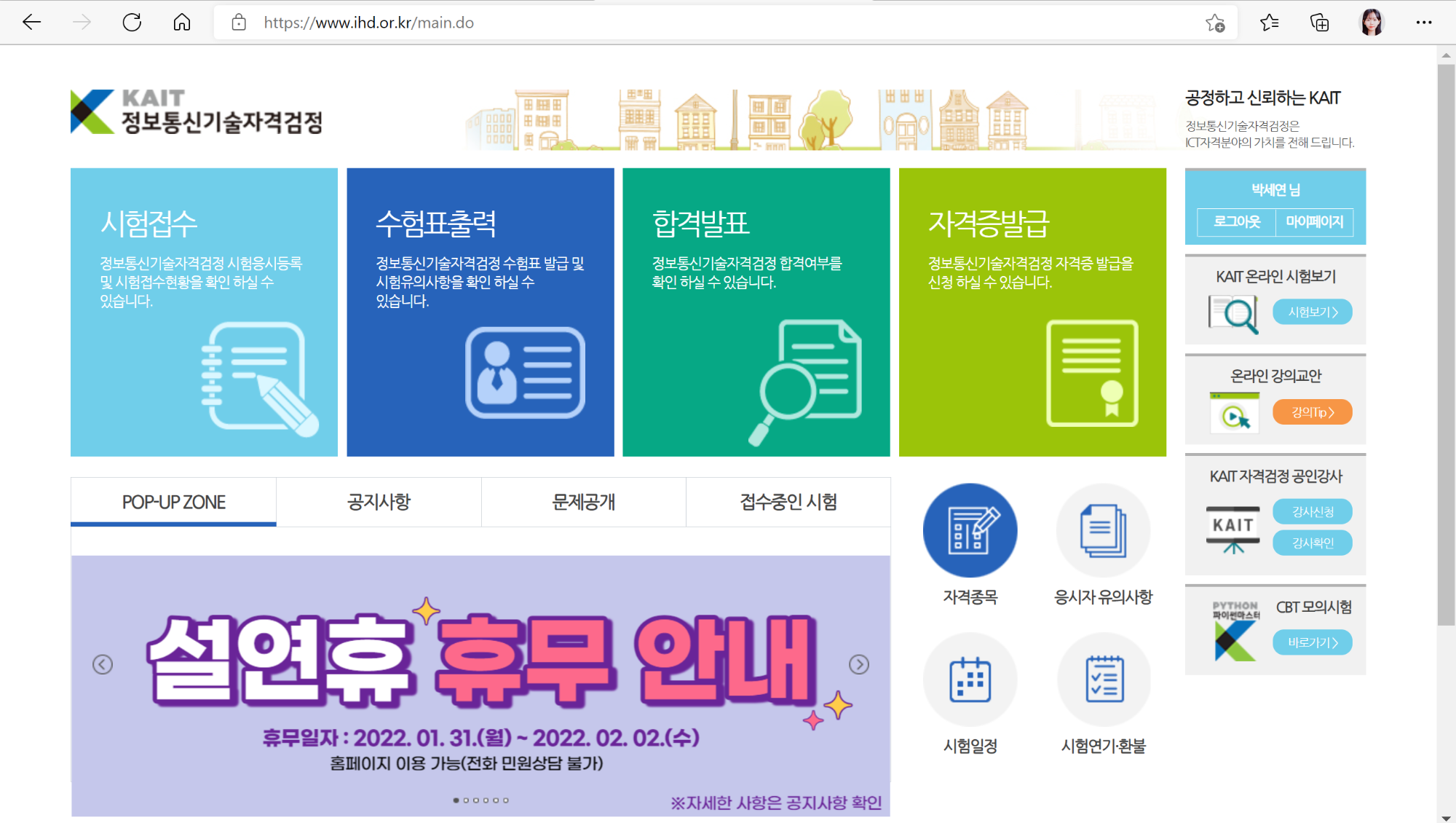Screen dimensions: 1456x823
Task: Open the 접수중인 시험 tab
Action: 788,502
